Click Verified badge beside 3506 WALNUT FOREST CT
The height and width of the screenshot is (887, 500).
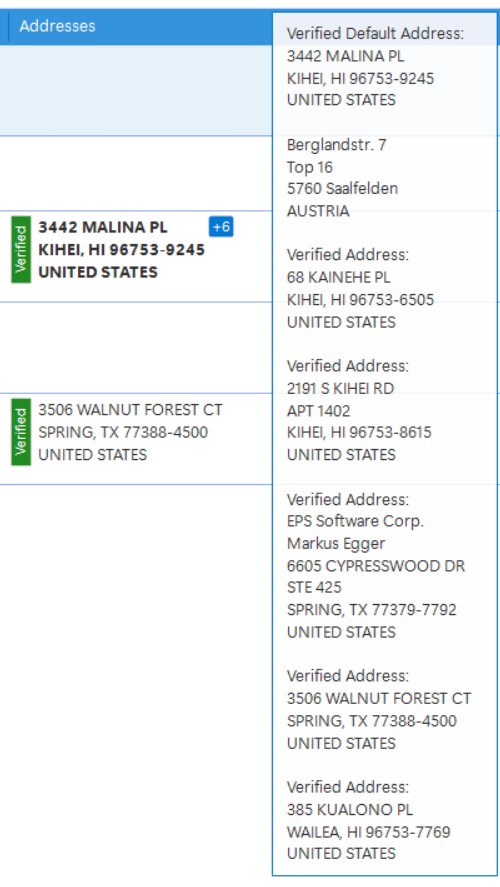coord(21,432)
